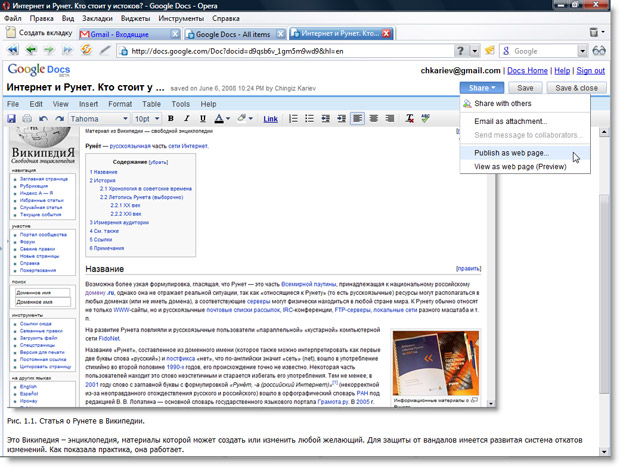Center-align the text

click(x=374, y=118)
